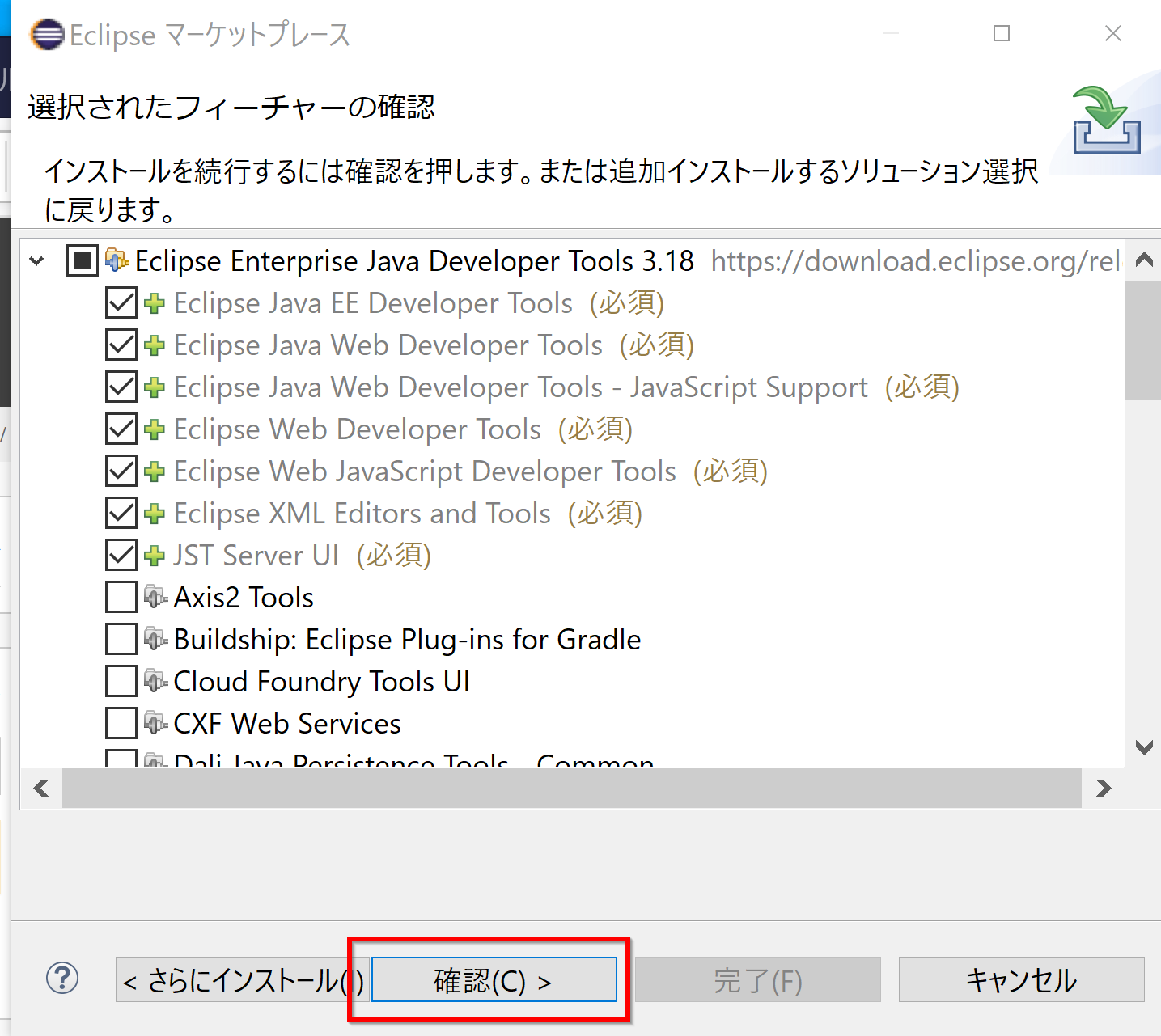Click plus icon of Eclipse Web JavaScript Developer Tools
Image resolution: width=1161 pixels, height=1036 pixels.
155,471
